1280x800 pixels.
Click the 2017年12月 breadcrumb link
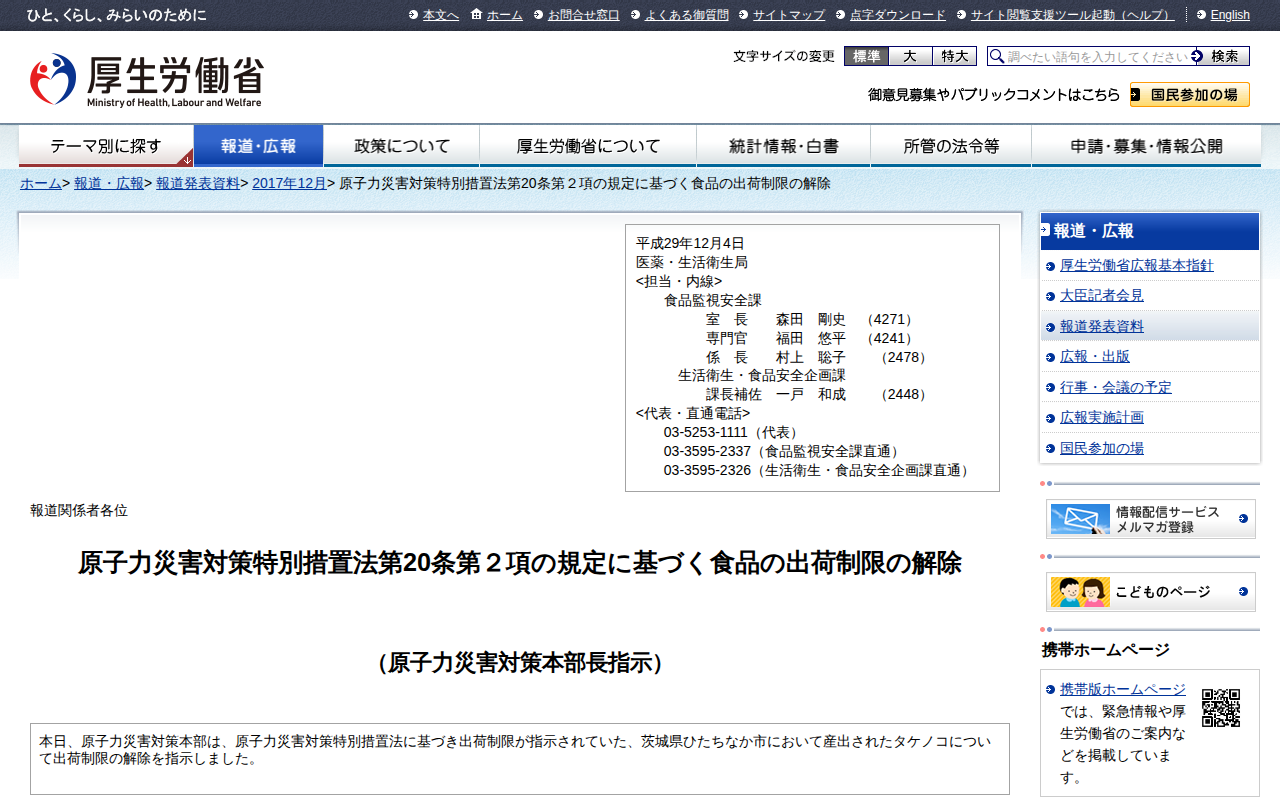[x=289, y=184]
